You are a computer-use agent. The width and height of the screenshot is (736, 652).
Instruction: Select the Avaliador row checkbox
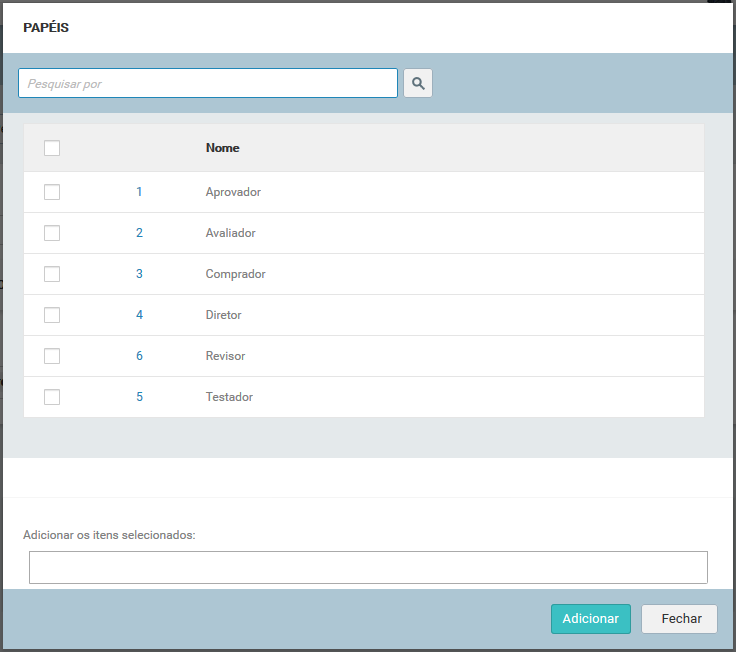52,233
